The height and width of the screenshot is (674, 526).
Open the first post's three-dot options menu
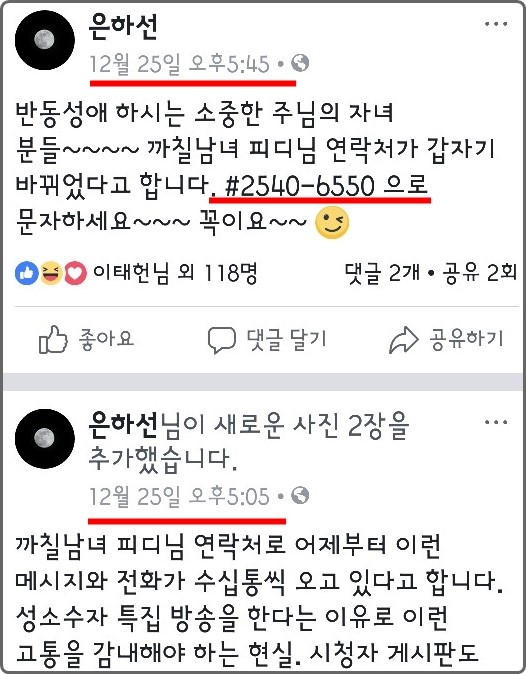[x=496, y=24]
